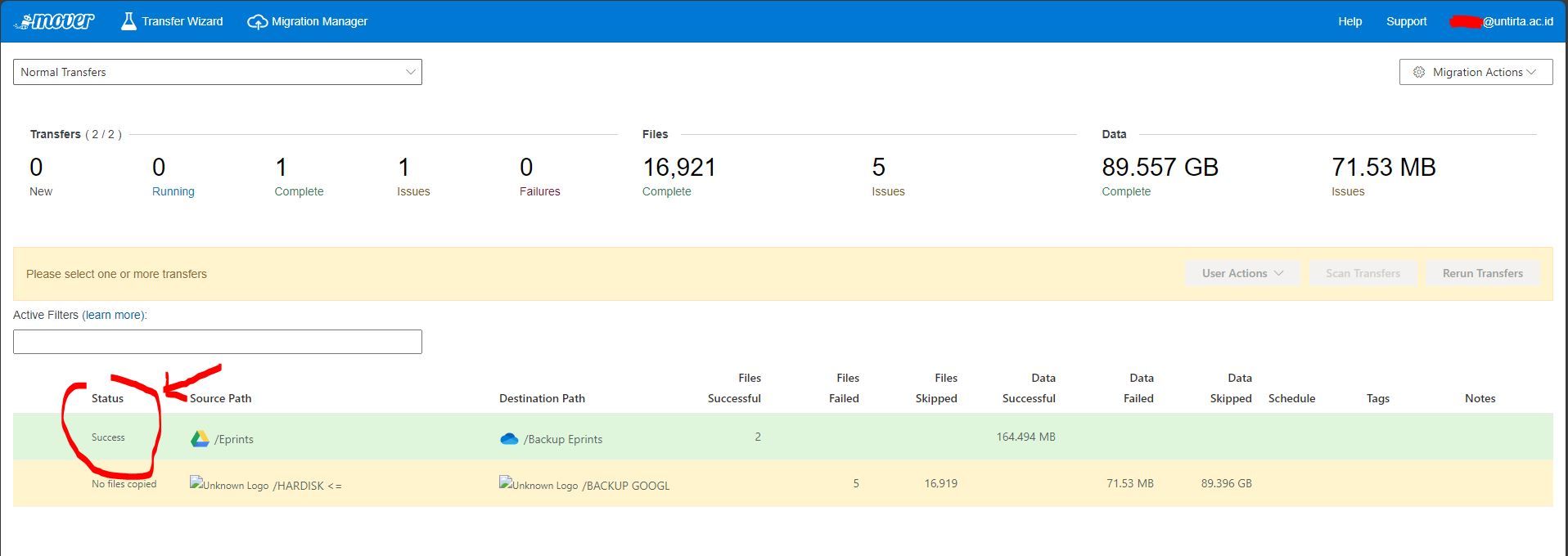1568x556 pixels.
Task: Click the Migration Manager cloud icon
Action: pos(257,22)
